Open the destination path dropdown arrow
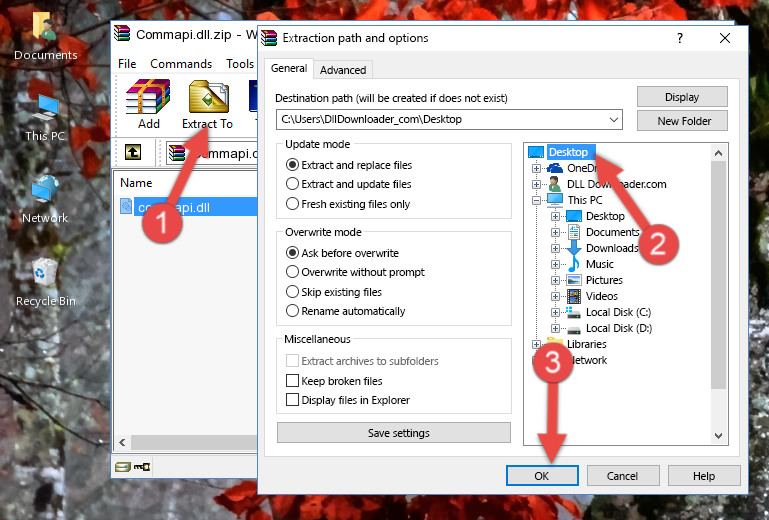Screen dimensions: 769x520 [614, 119]
